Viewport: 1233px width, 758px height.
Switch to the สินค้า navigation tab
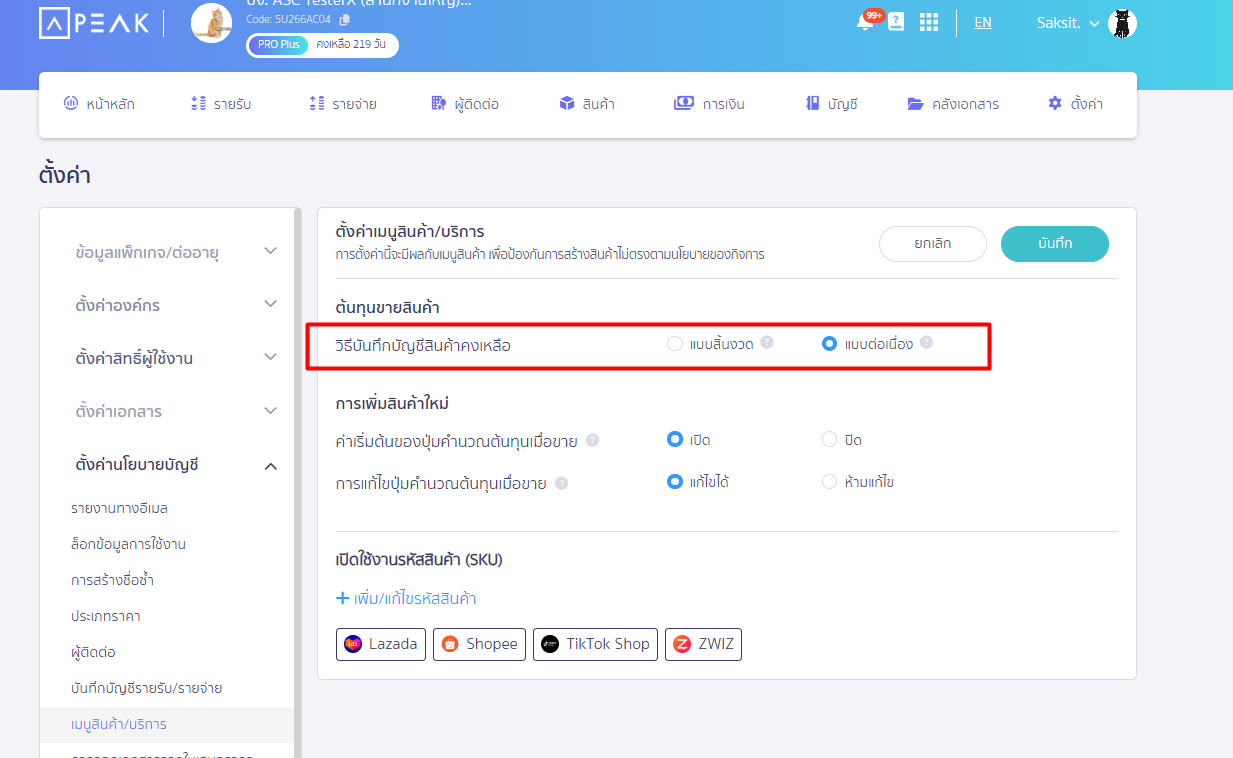point(587,103)
